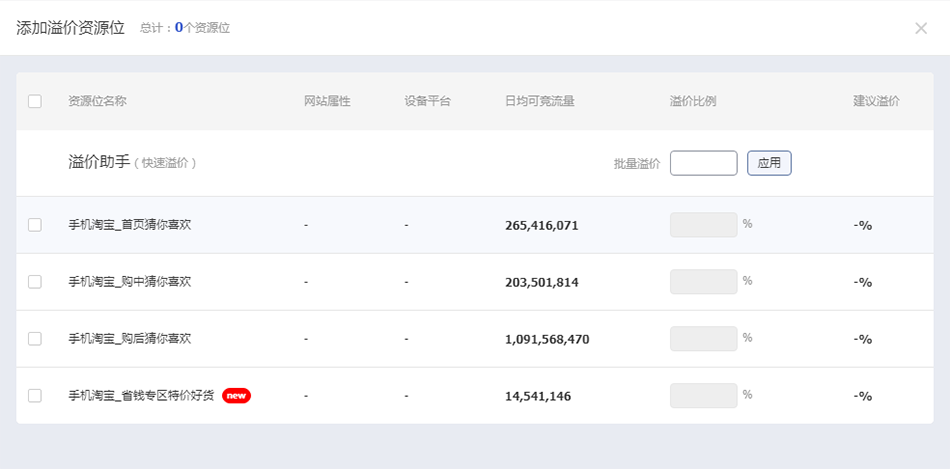Click the red new badge icon
This screenshot has height=469, width=950.
[x=236, y=396]
